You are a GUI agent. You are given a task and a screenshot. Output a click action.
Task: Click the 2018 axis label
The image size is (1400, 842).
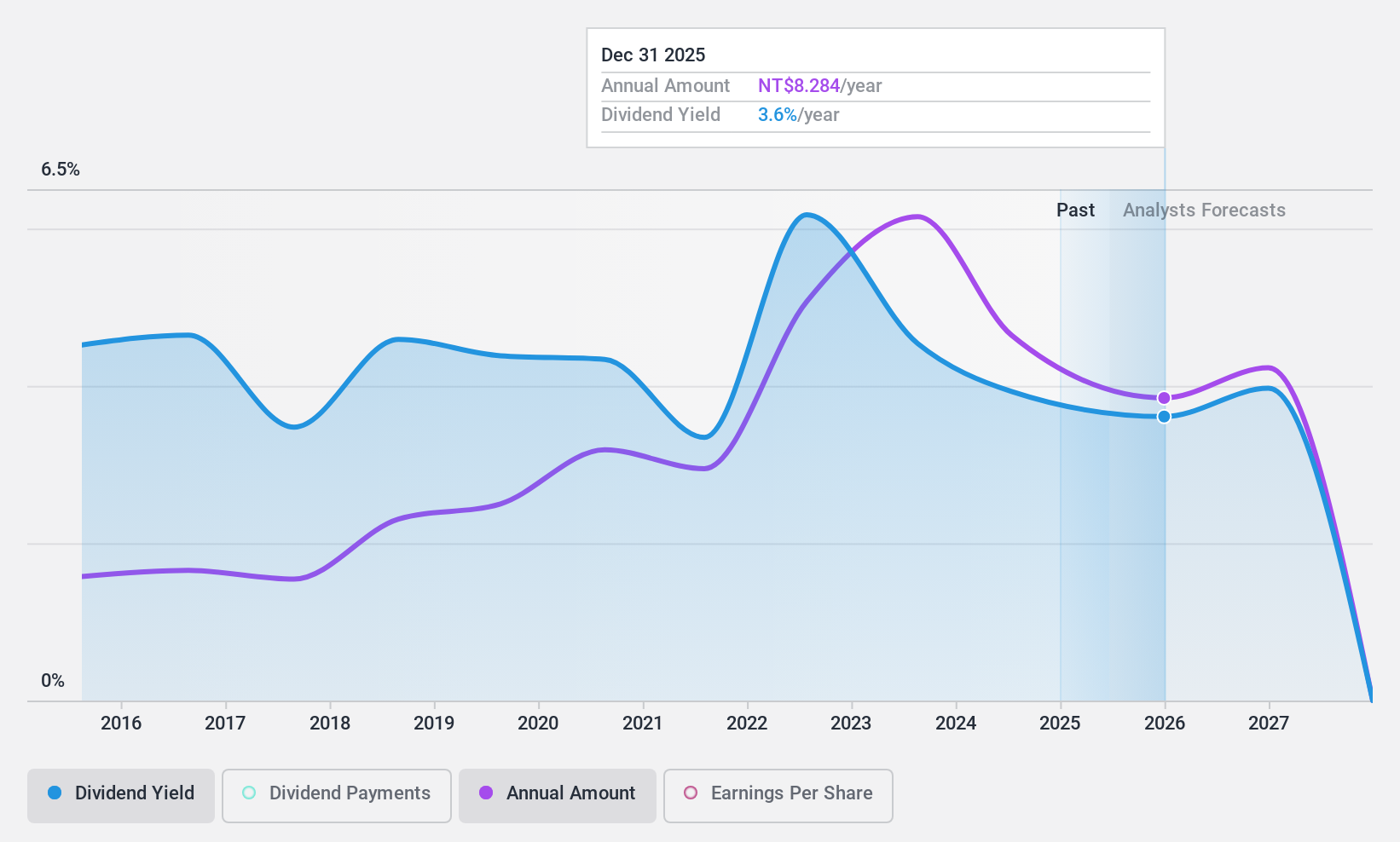(330, 724)
